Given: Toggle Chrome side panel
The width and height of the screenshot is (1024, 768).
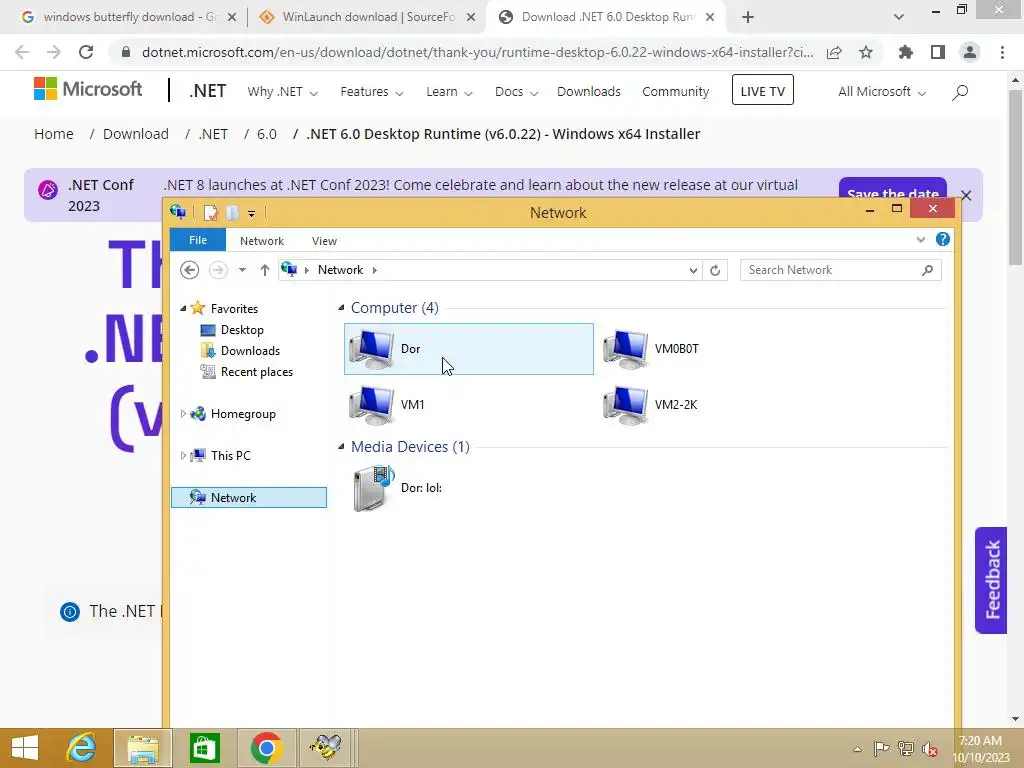Looking at the screenshot, I should (x=938, y=52).
